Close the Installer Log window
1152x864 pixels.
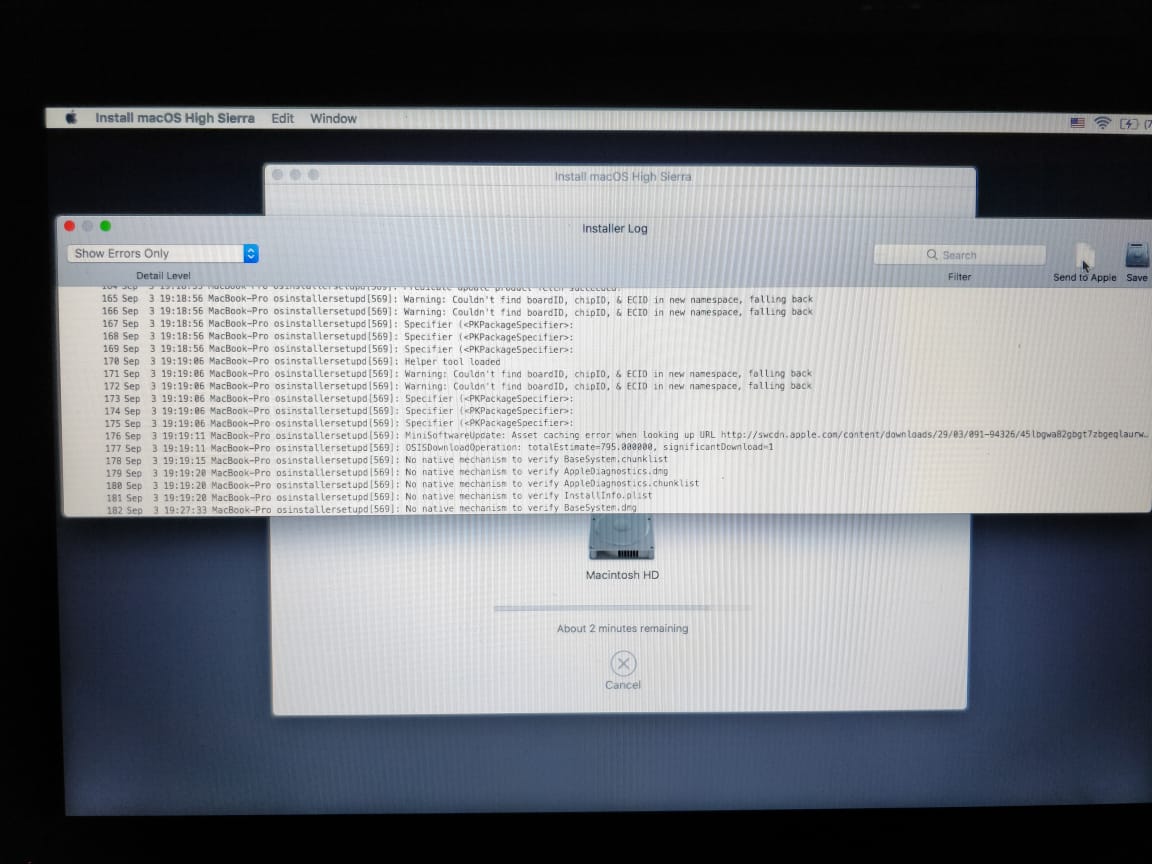click(70, 226)
